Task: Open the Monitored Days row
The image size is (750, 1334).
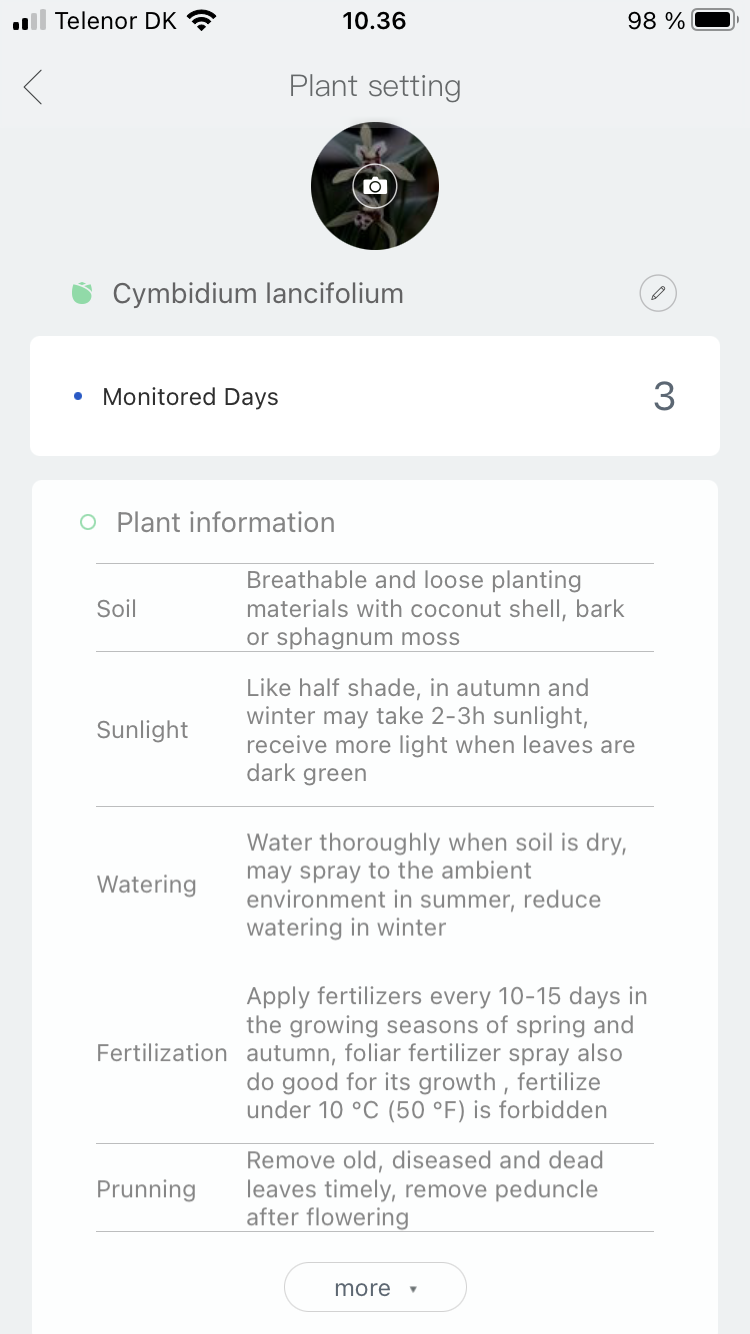Action: point(375,397)
